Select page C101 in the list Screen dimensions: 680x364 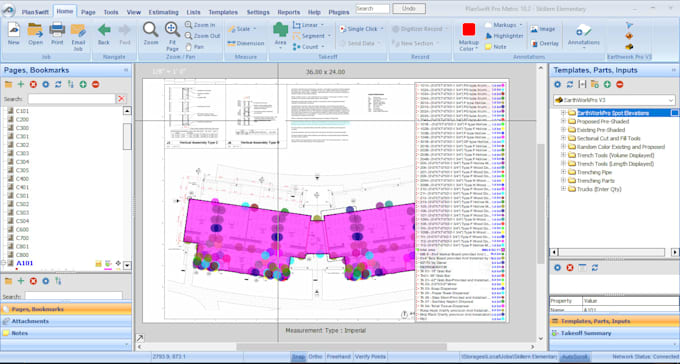pos(22,111)
